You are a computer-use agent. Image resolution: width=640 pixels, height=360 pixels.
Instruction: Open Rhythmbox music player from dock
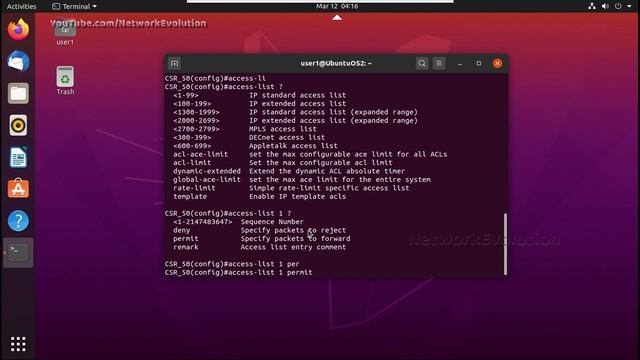point(18,125)
